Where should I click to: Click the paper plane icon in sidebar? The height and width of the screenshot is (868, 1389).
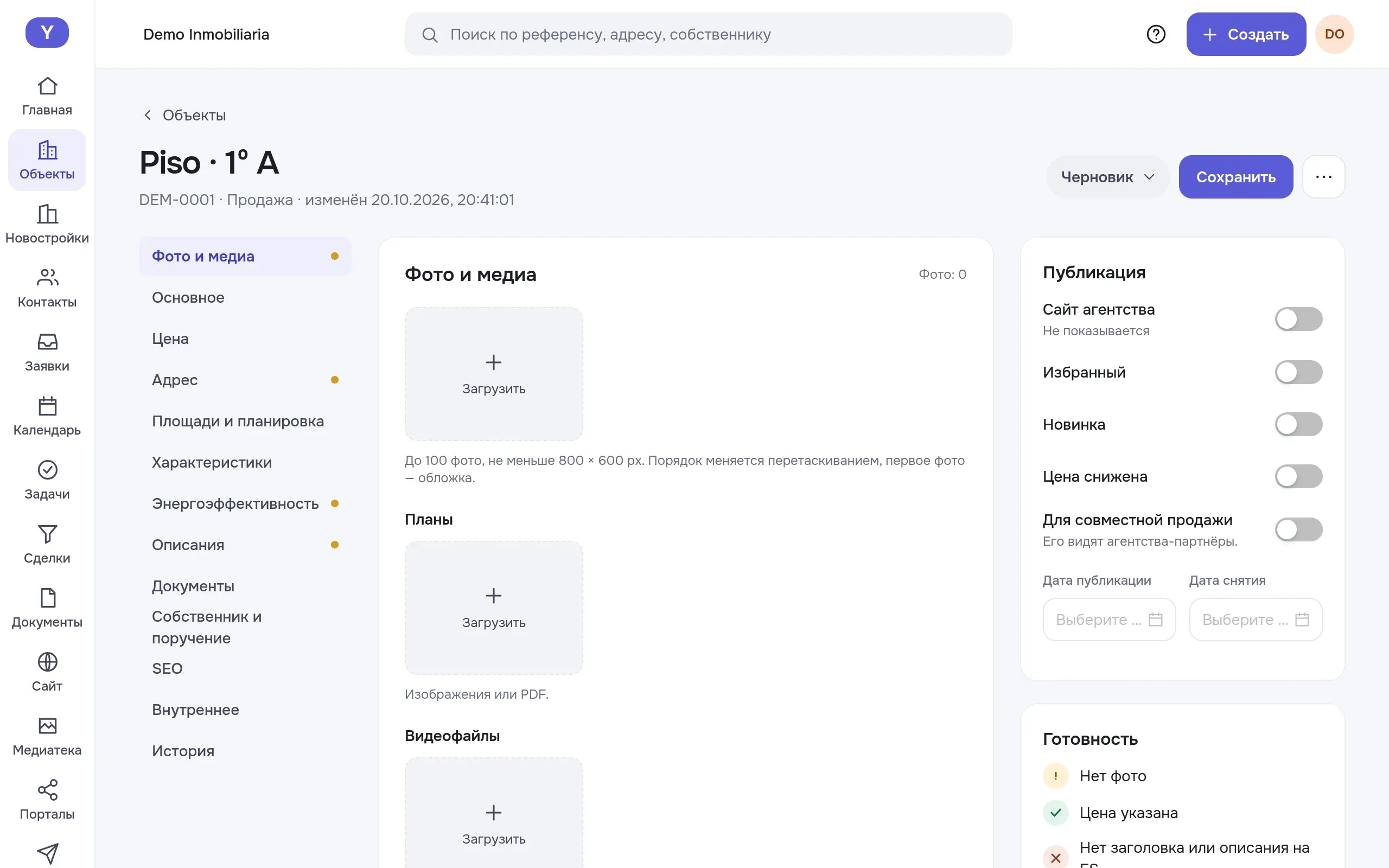coord(47,853)
